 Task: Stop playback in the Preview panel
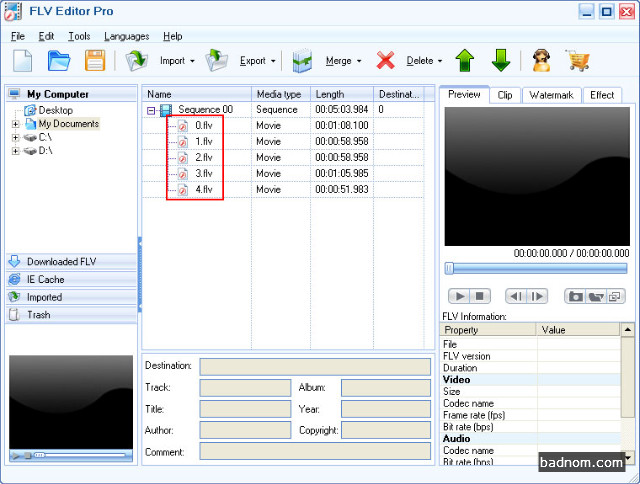point(480,296)
